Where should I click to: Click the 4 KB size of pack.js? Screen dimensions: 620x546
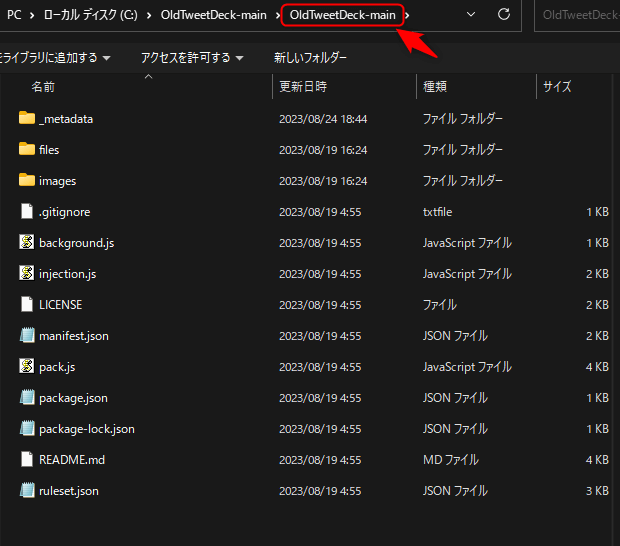click(597, 367)
